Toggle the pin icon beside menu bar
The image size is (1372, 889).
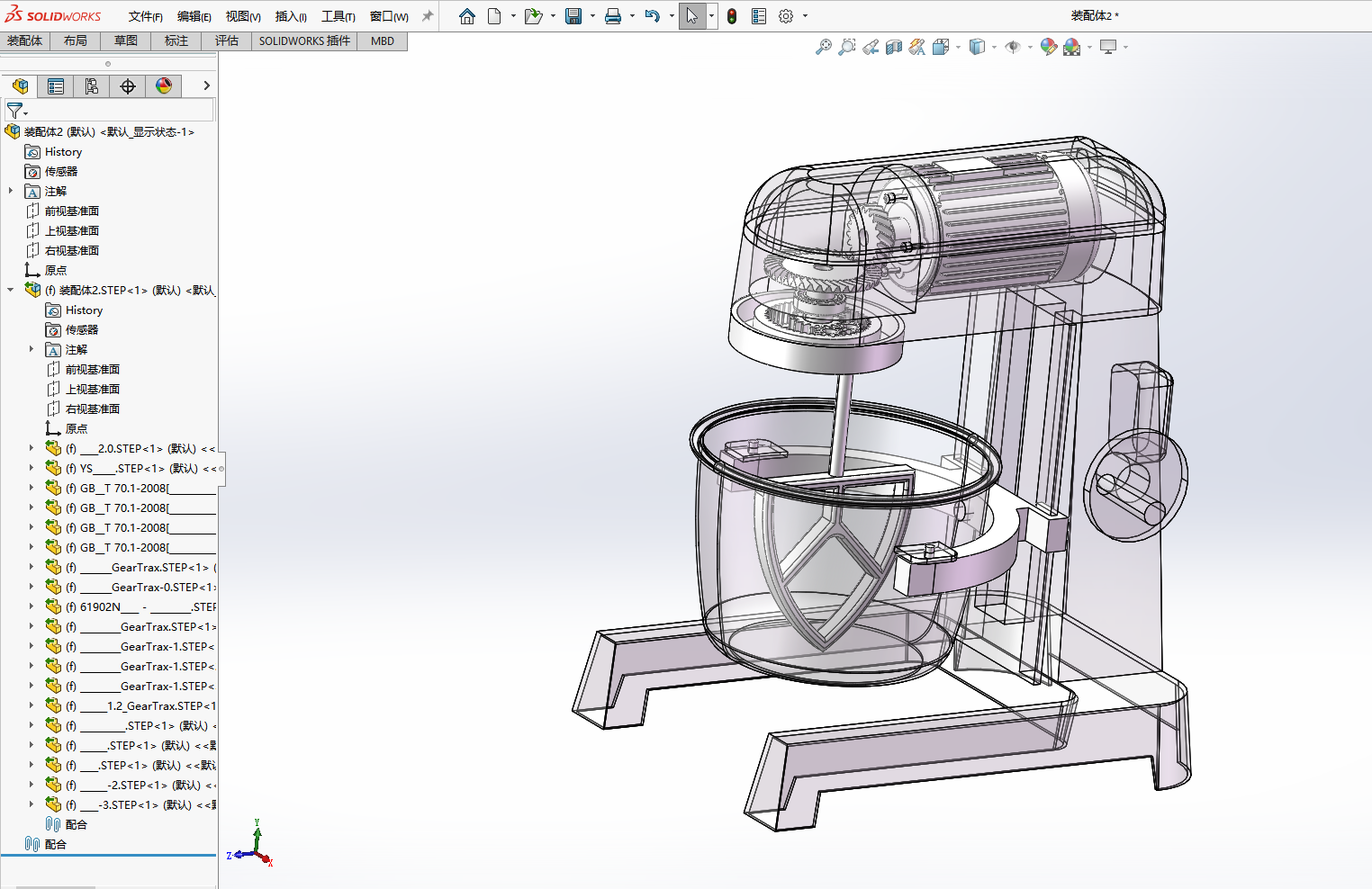pos(428,16)
